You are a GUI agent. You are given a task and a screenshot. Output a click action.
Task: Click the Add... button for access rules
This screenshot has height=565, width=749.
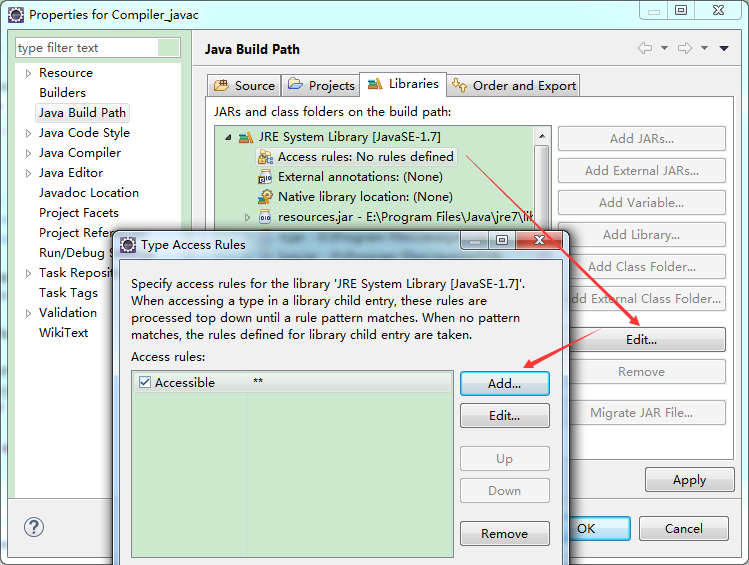[x=504, y=384]
